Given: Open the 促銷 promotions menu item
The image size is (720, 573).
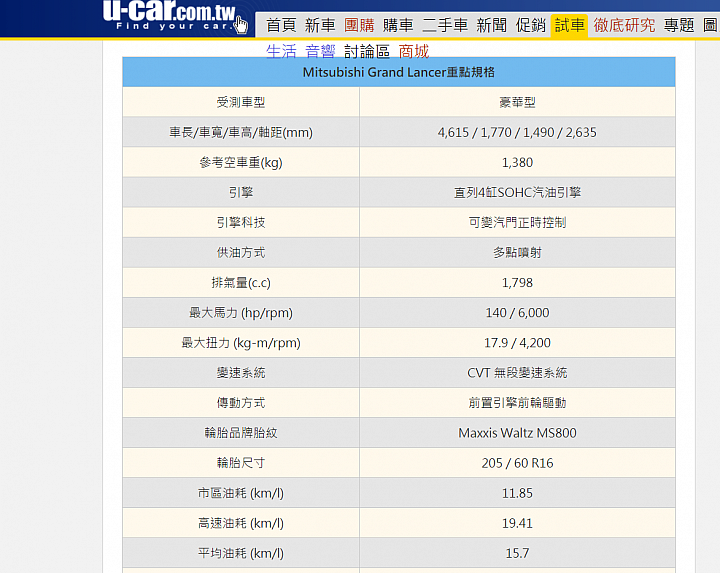Looking at the screenshot, I should coord(530,25).
